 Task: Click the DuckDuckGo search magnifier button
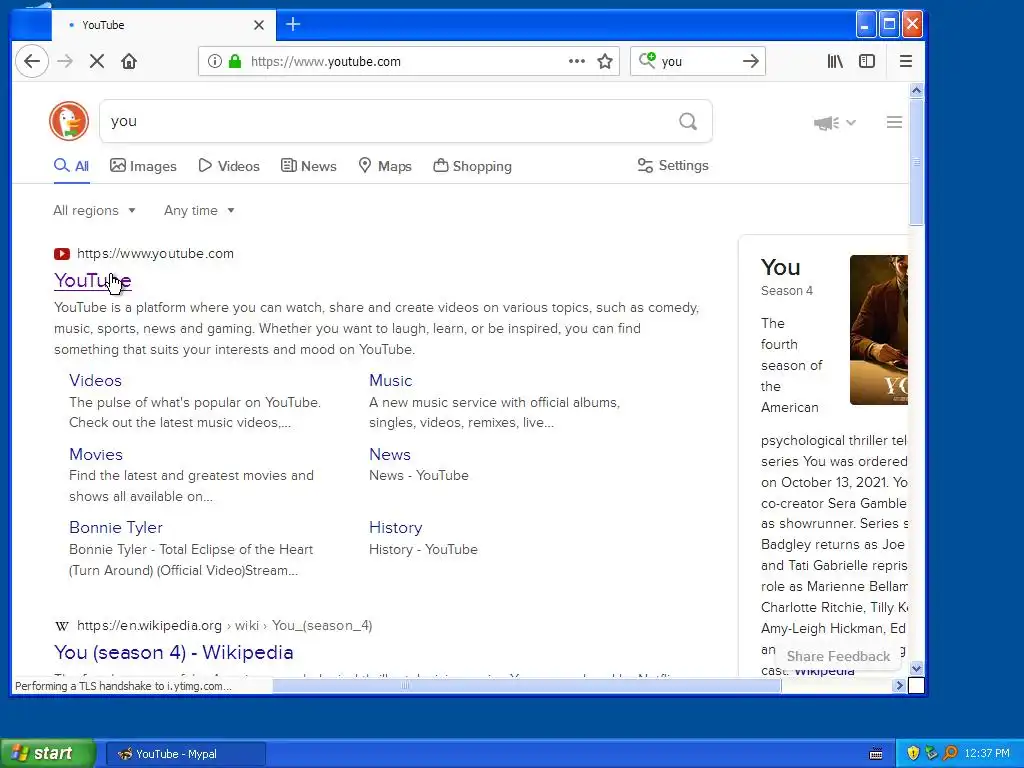pos(688,121)
